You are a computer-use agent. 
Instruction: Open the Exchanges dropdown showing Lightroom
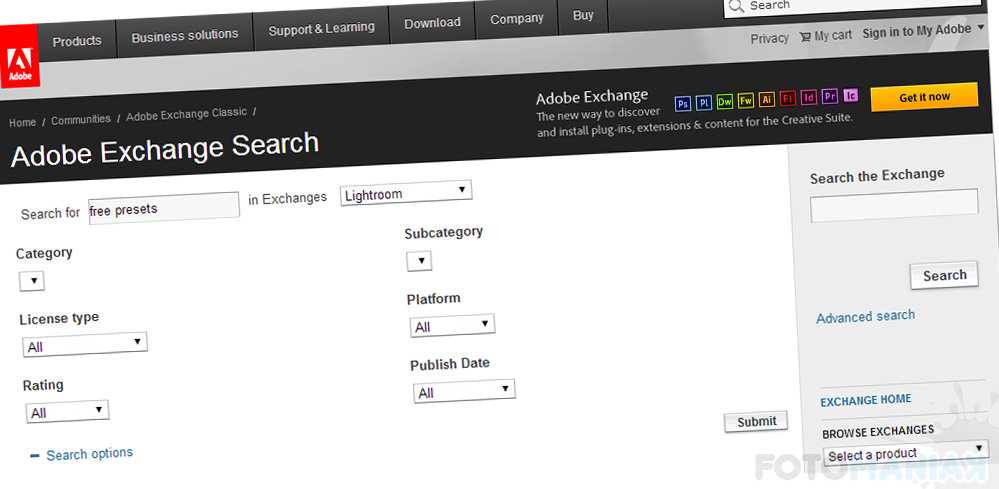405,193
